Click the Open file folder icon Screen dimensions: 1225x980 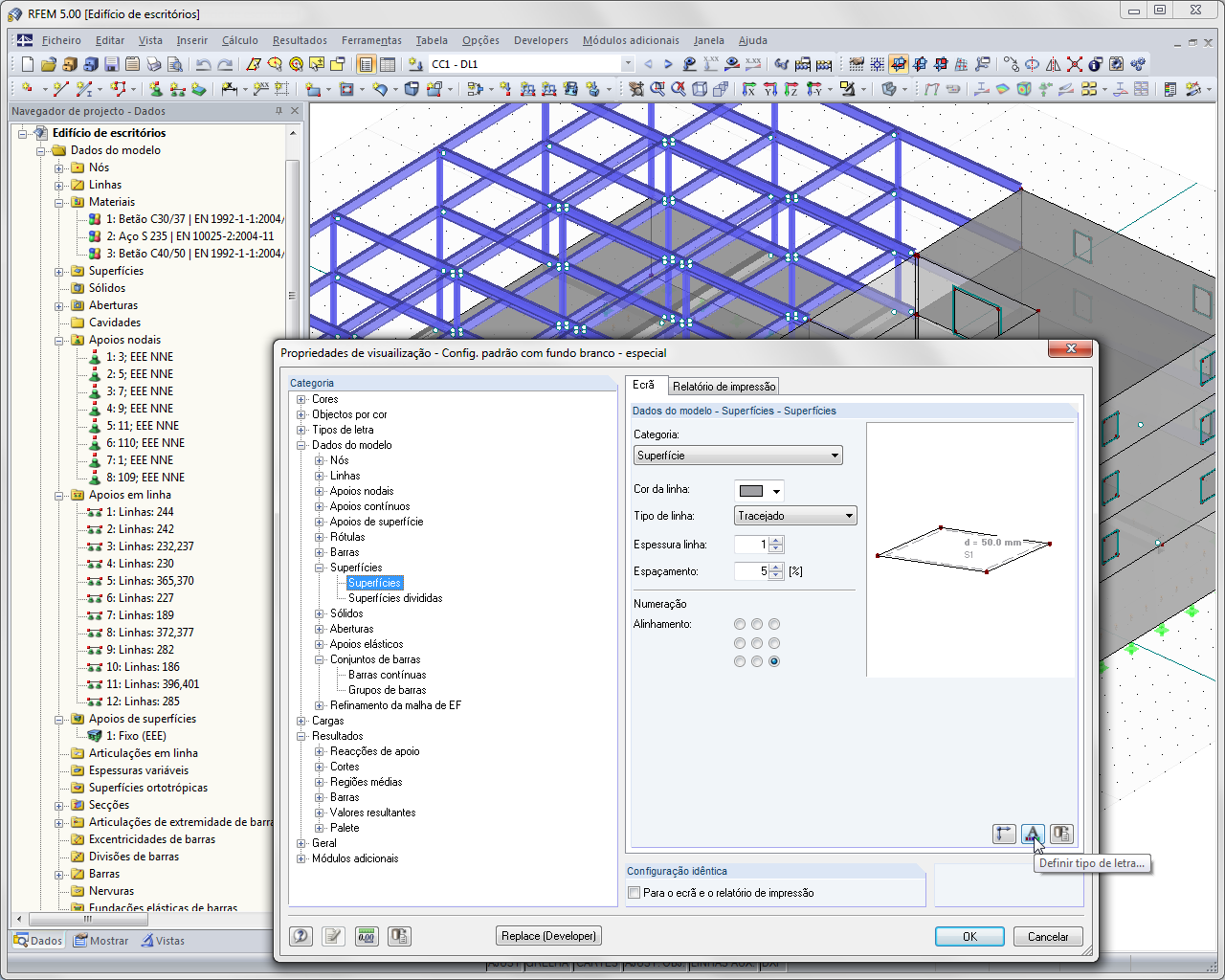click(48, 64)
